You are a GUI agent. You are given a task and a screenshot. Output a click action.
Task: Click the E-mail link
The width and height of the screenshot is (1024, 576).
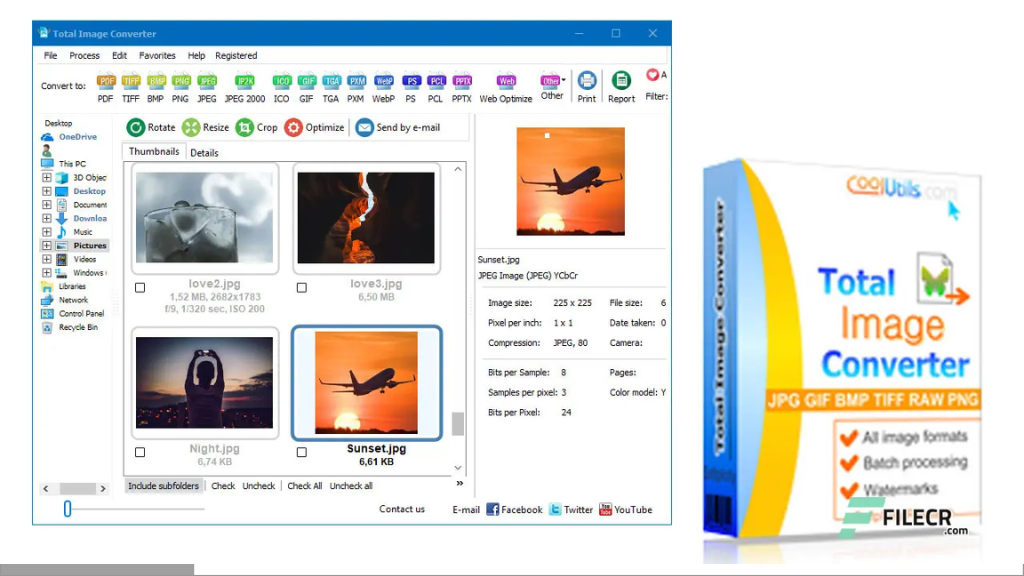[x=466, y=509]
